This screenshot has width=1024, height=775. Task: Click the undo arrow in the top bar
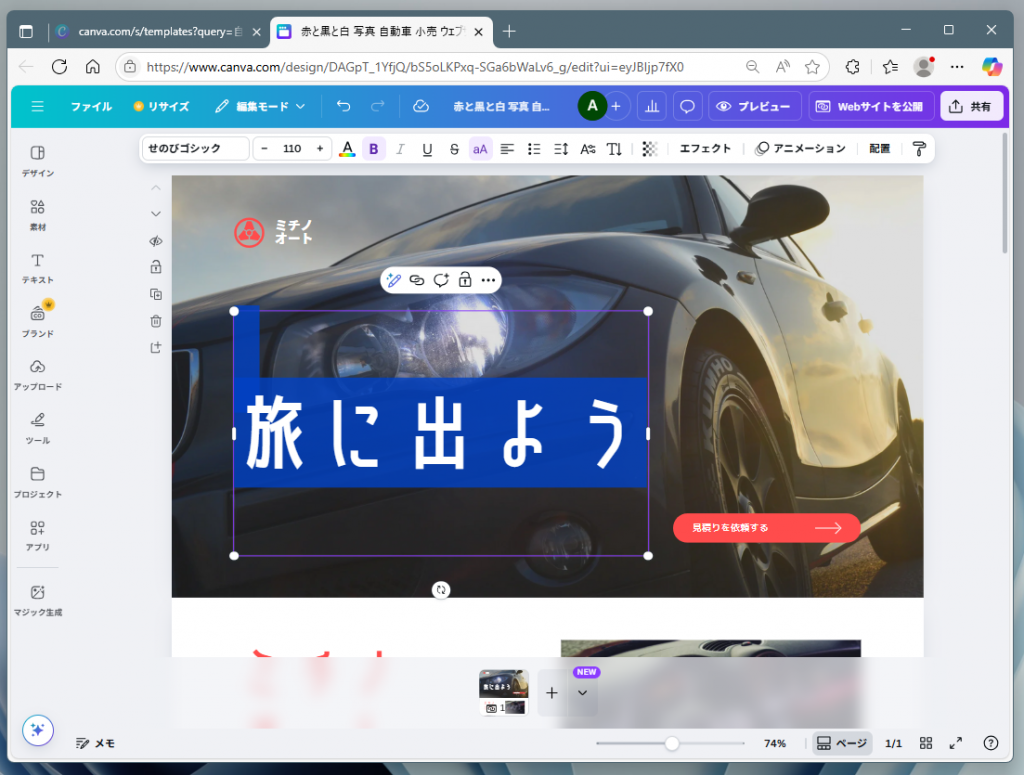(343, 105)
